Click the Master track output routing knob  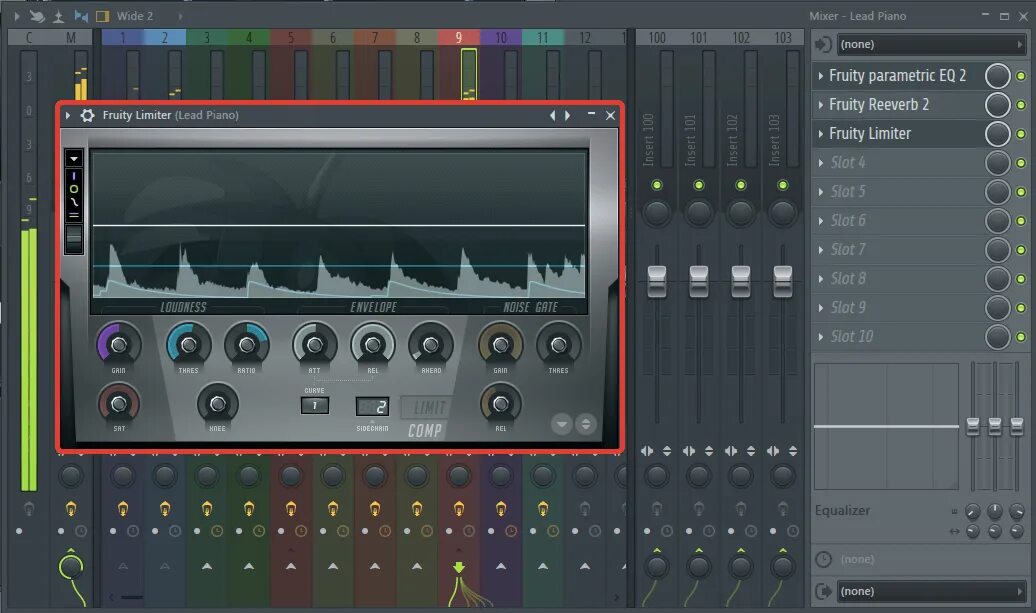[x=71, y=567]
